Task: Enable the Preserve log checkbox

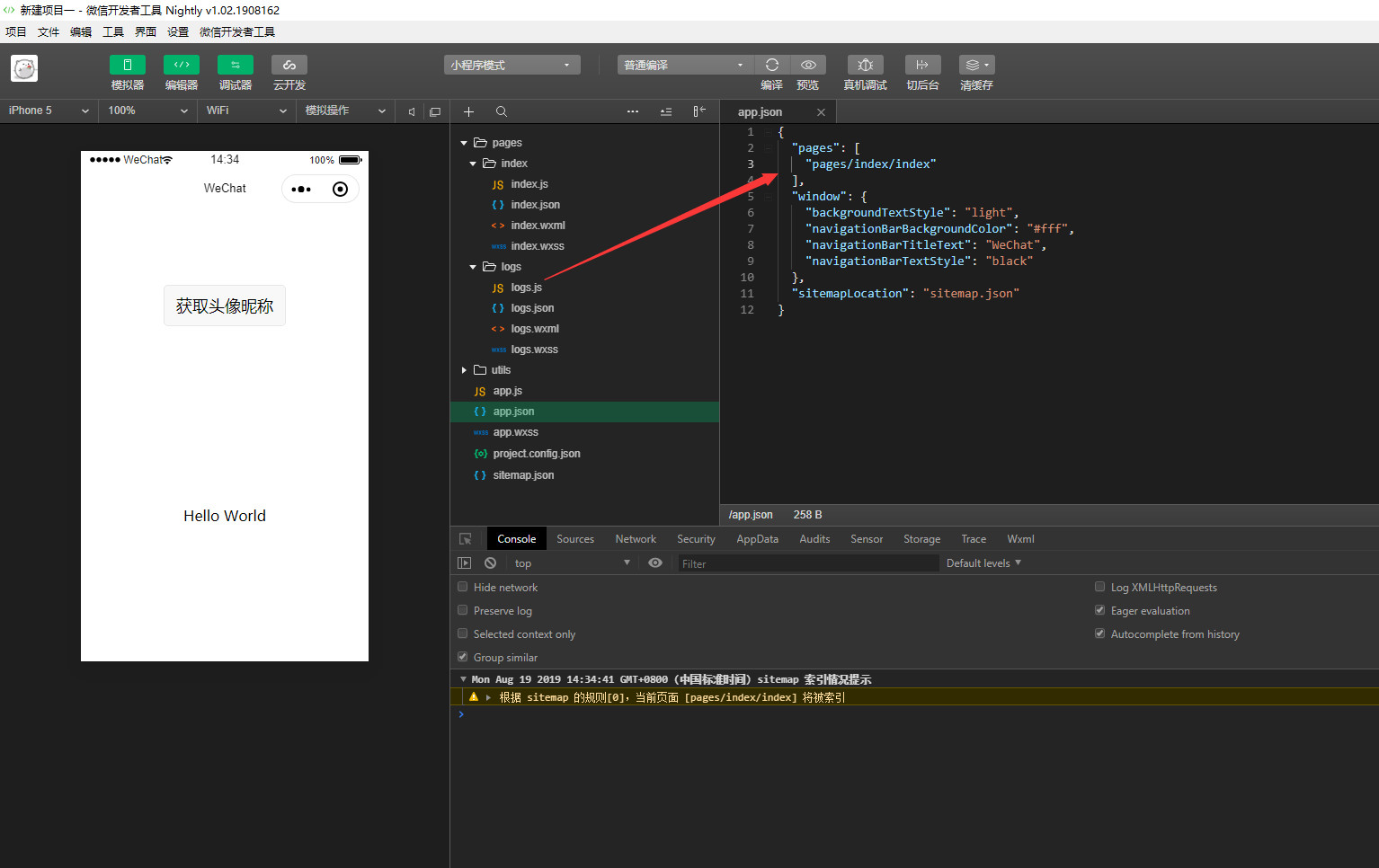Action: pos(463,610)
